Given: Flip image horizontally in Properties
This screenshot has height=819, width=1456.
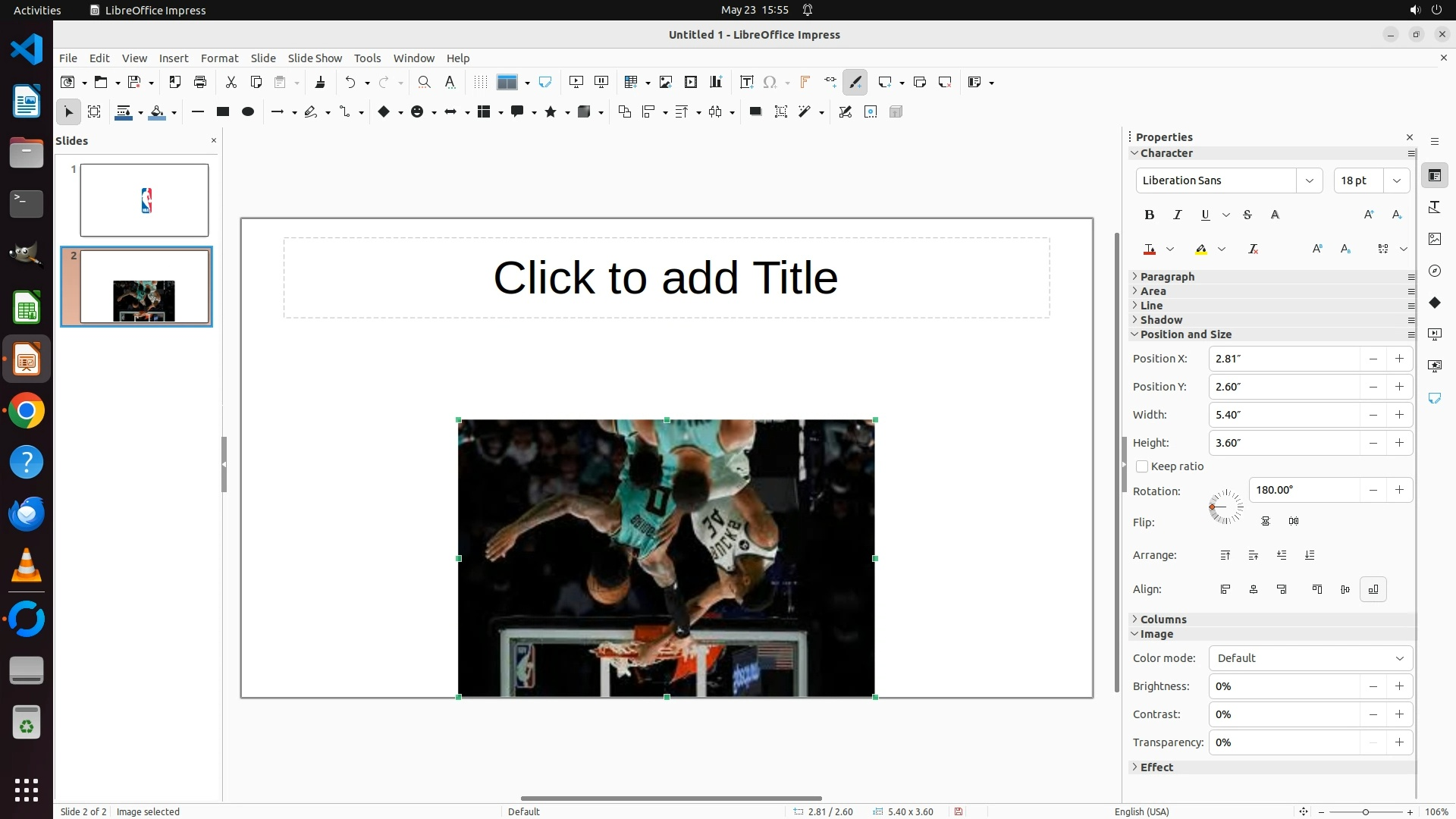Looking at the screenshot, I should pyautogui.click(x=1293, y=522).
